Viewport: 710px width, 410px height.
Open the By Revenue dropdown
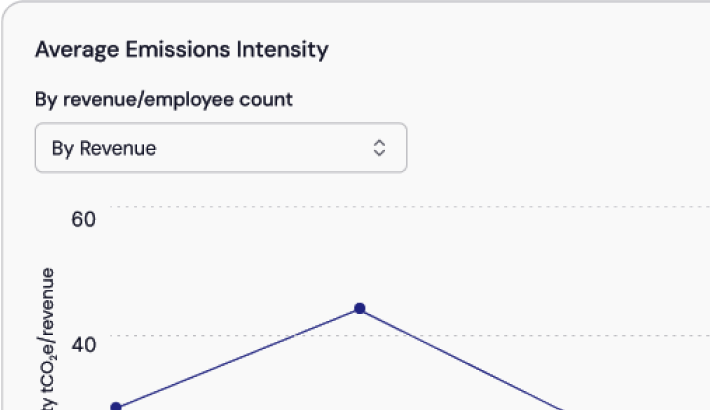pos(220,148)
